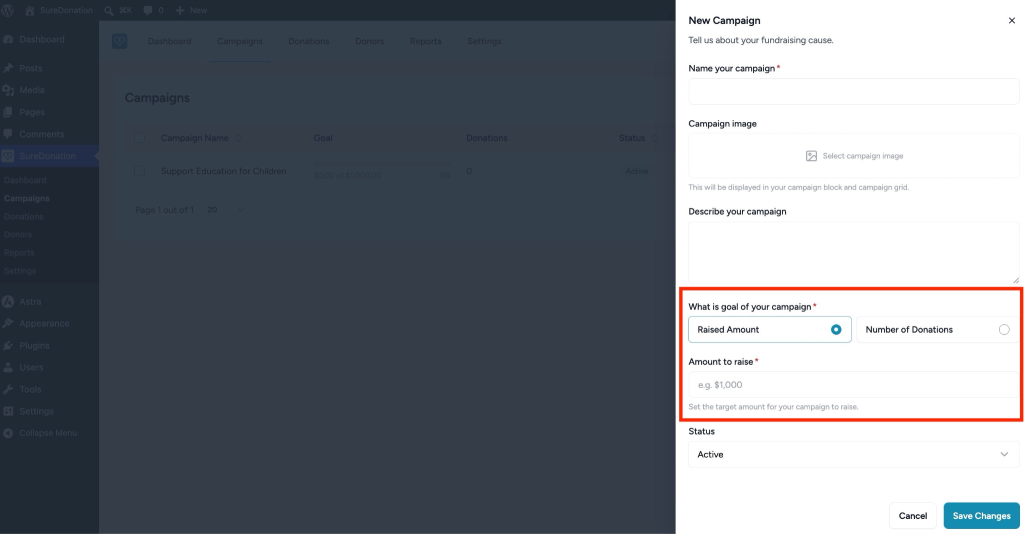
Task: Click the Page 1 out of 1 text
Action: 165,210
